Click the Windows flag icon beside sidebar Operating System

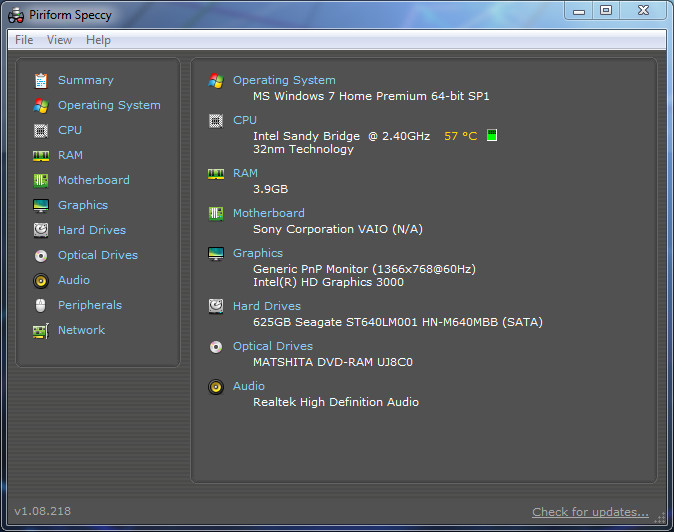41,105
